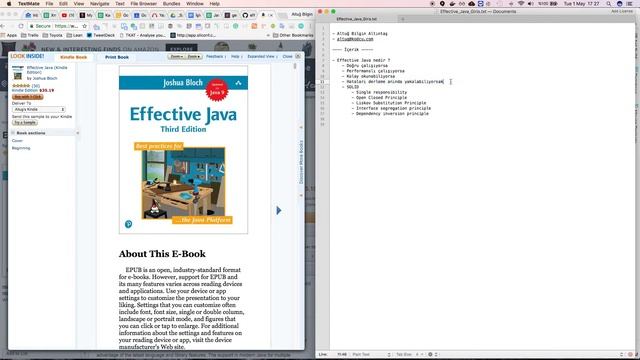Click the Effective Java book thumbnail

(x=18, y=73)
